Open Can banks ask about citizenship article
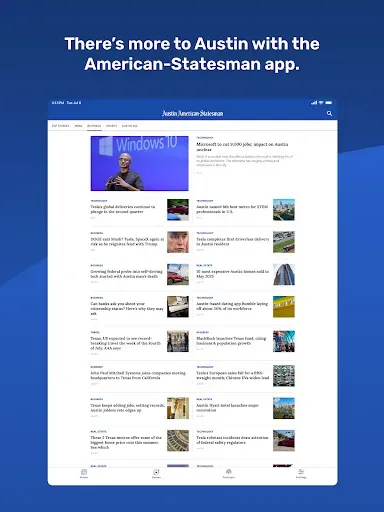 point(127,309)
